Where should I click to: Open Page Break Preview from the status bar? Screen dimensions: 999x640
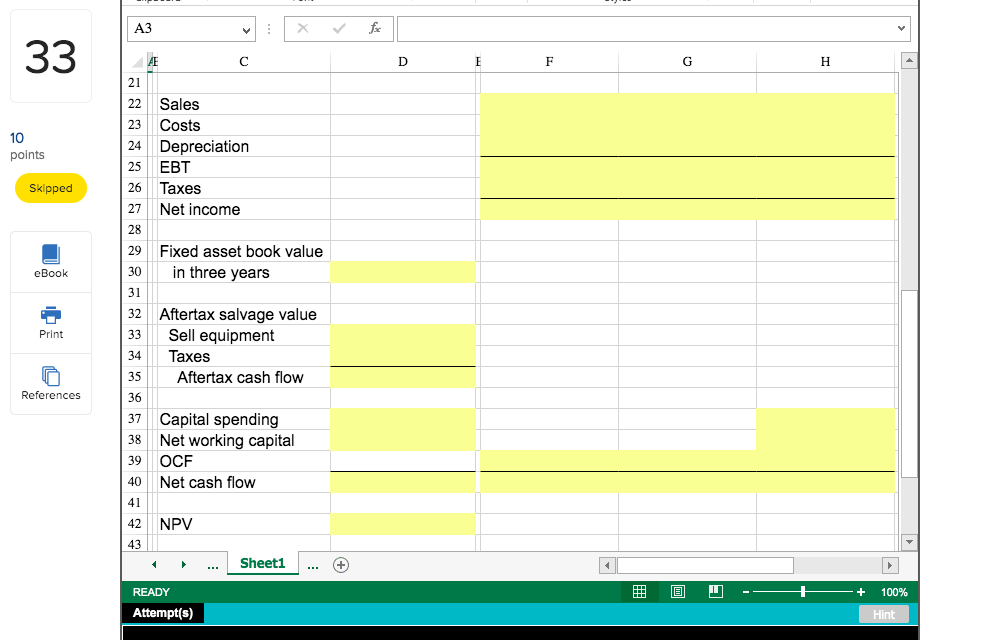715,591
